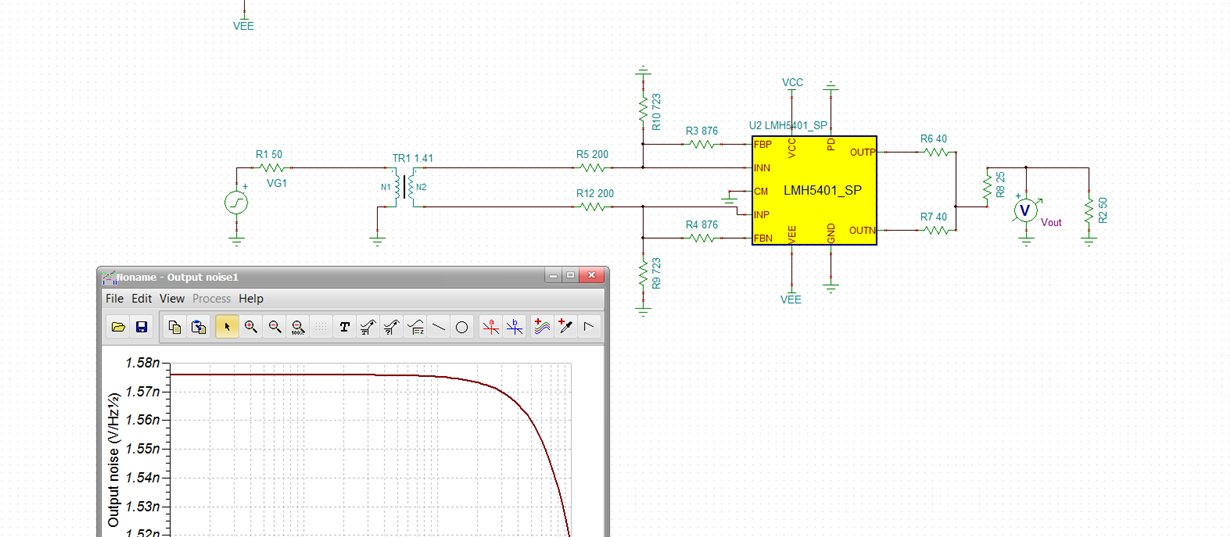Enable cursor a marker tool
Image resolution: width=1230 pixels, height=537 pixels.
pyautogui.click(x=491, y=327)
